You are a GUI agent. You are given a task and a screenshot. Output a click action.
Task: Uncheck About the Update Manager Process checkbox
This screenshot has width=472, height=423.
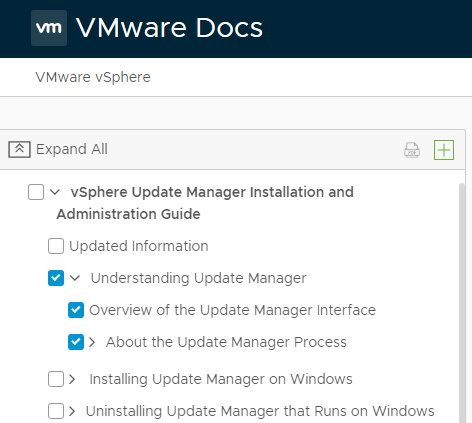(76, 342)
